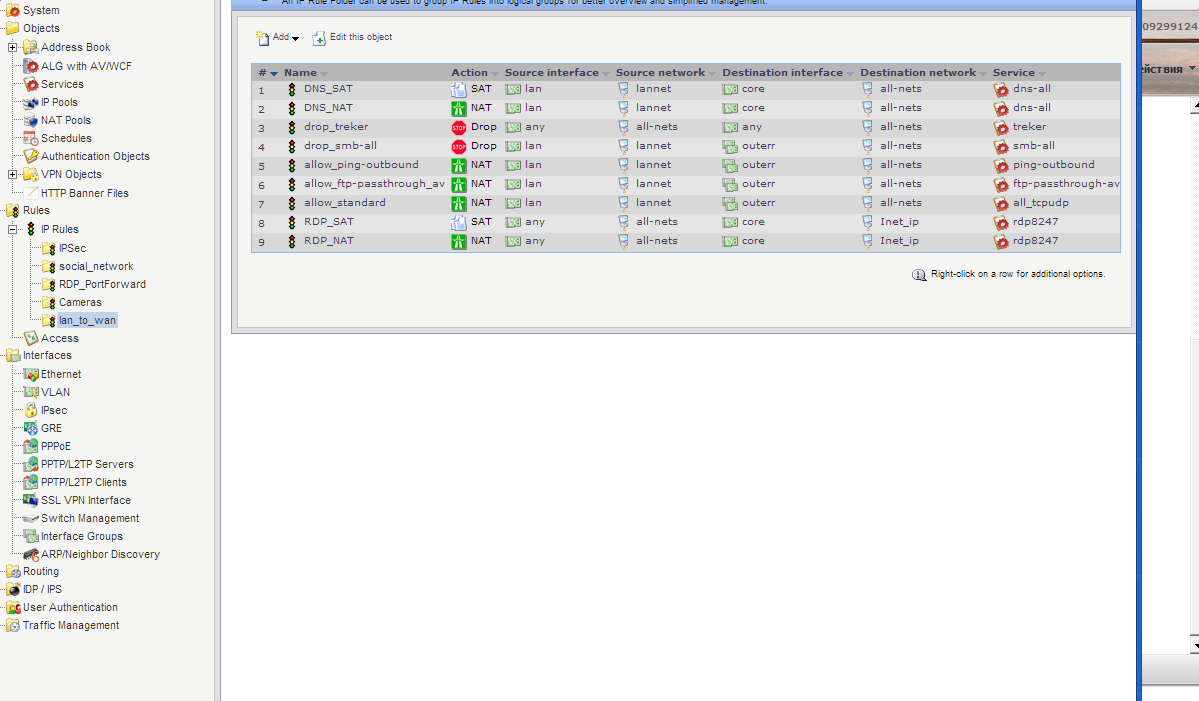Expand the Address Book tree node
Viewport: 1199px width, 701px height.
click(12, 47)
